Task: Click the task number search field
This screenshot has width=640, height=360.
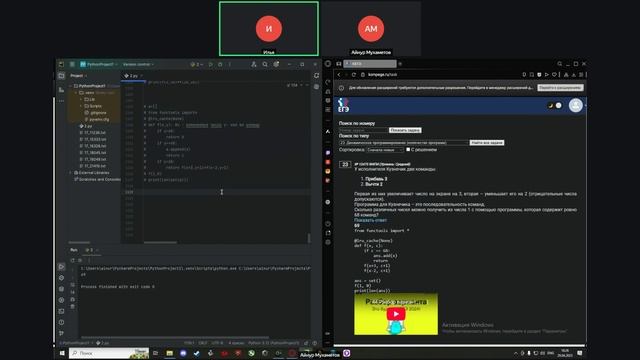Action: [363, 130]
